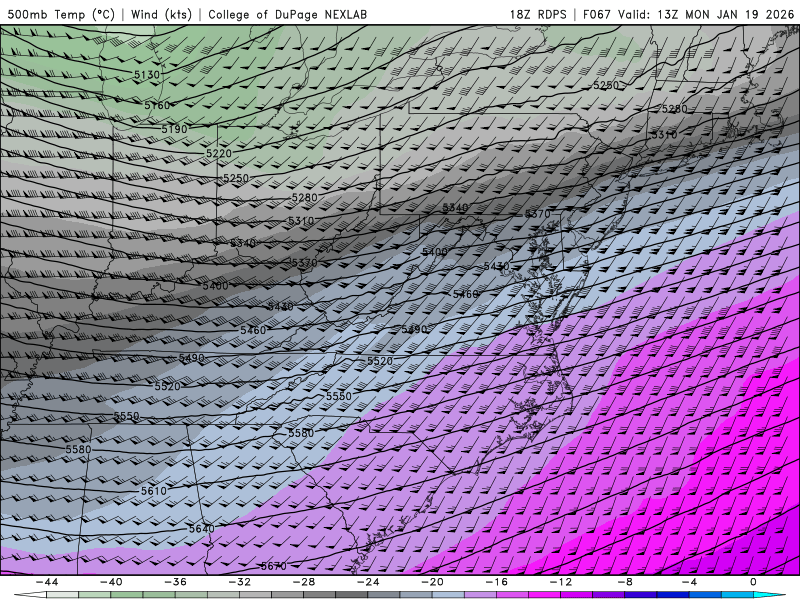Click the "F067 Valid: 13Z MON JAN 19 2026" text
Screen dimensions: 800x600
[x=688, y=14]
